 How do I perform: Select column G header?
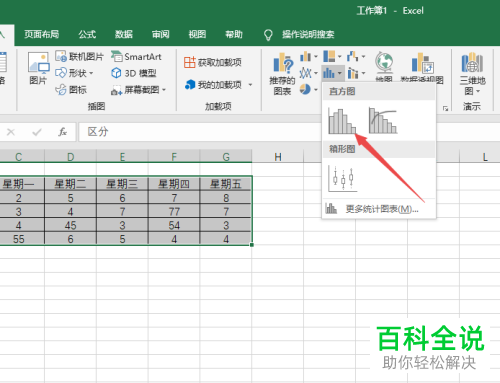tap(226, 156)
